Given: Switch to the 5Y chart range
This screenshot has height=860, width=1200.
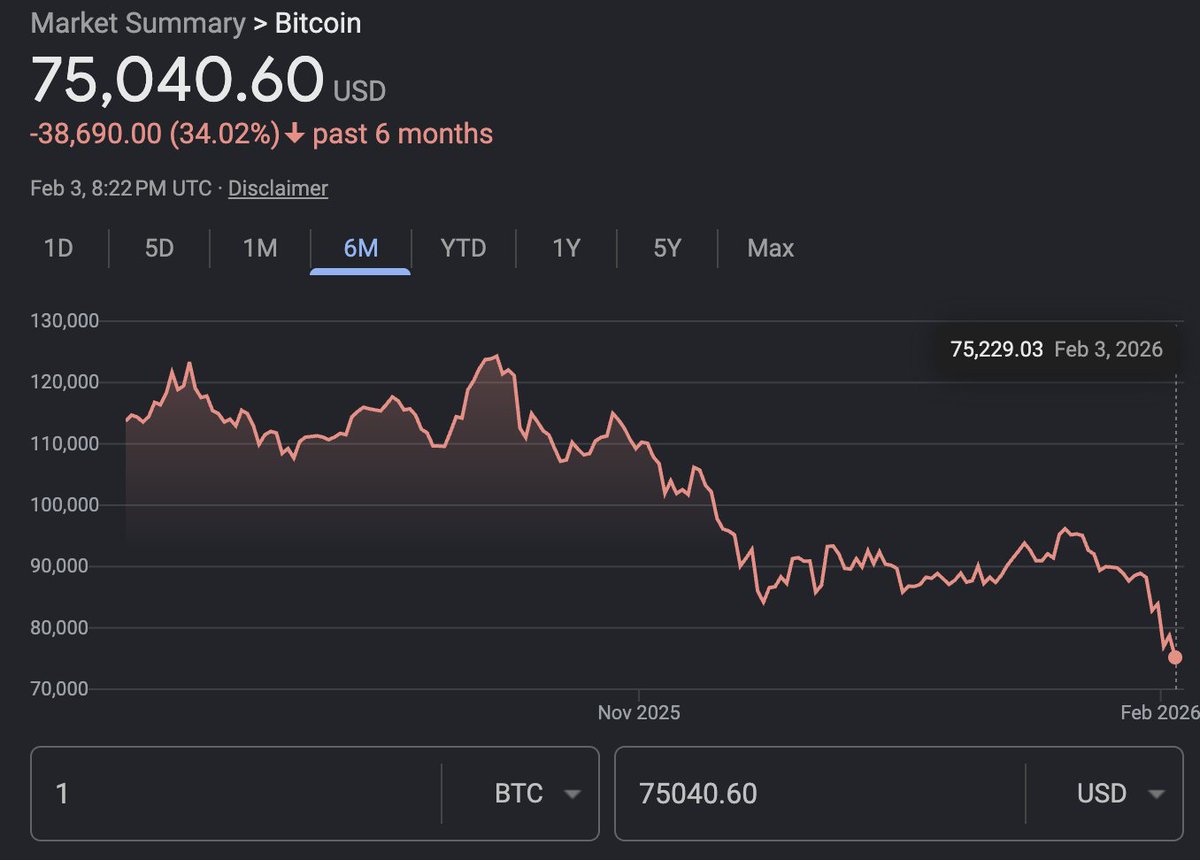Looking at the screenshot, I should [x=667, y=248].
